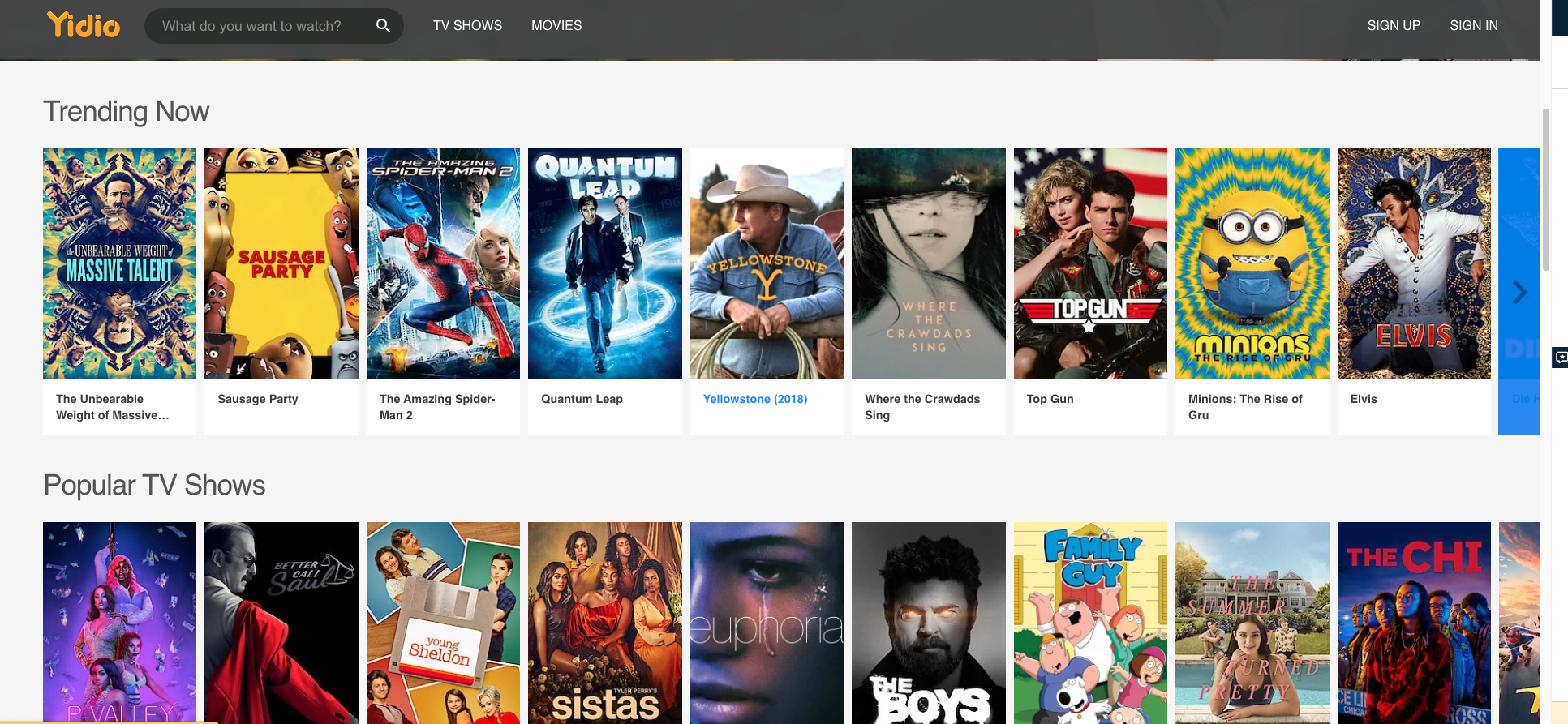The image size is (1568, 724).
Task: Click 'The Amazing Spider-Man 2' title text
Action: pyautogui.click(x=437, y=407)
